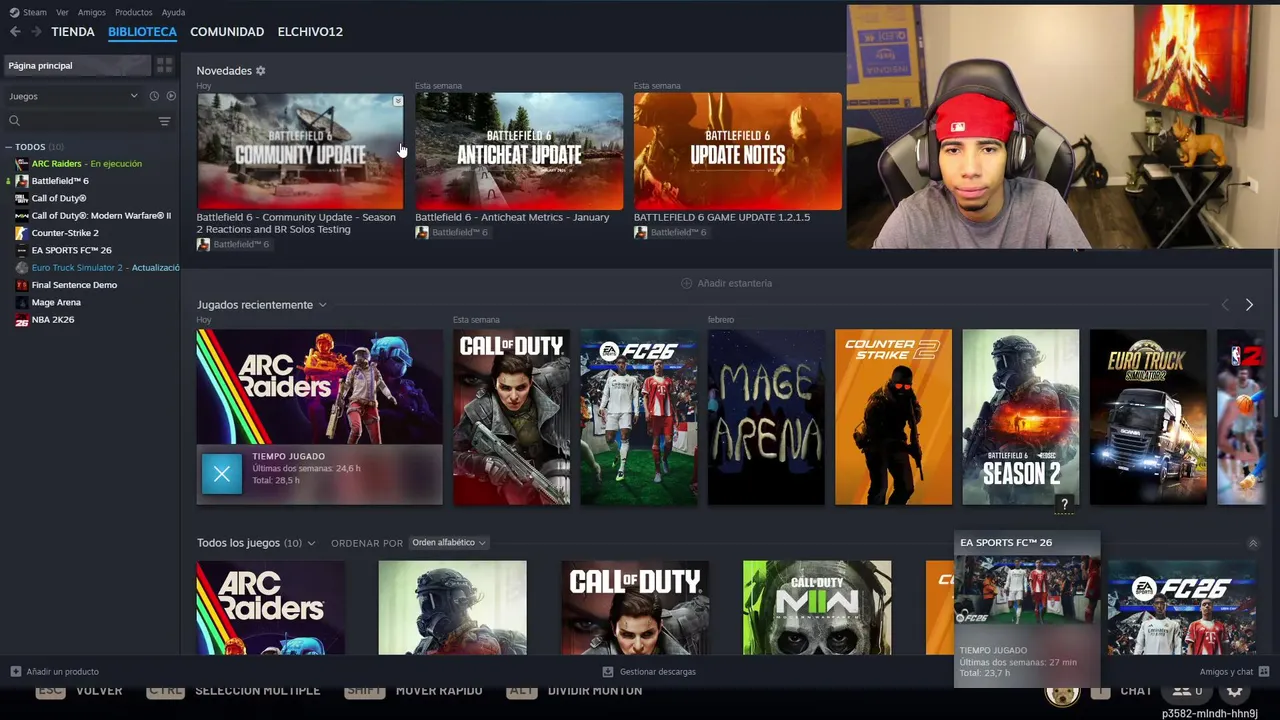This screenshot has width=1280, height=720.
Task: Collapse shelf with double chevron up
Action: pos(1253,544)
